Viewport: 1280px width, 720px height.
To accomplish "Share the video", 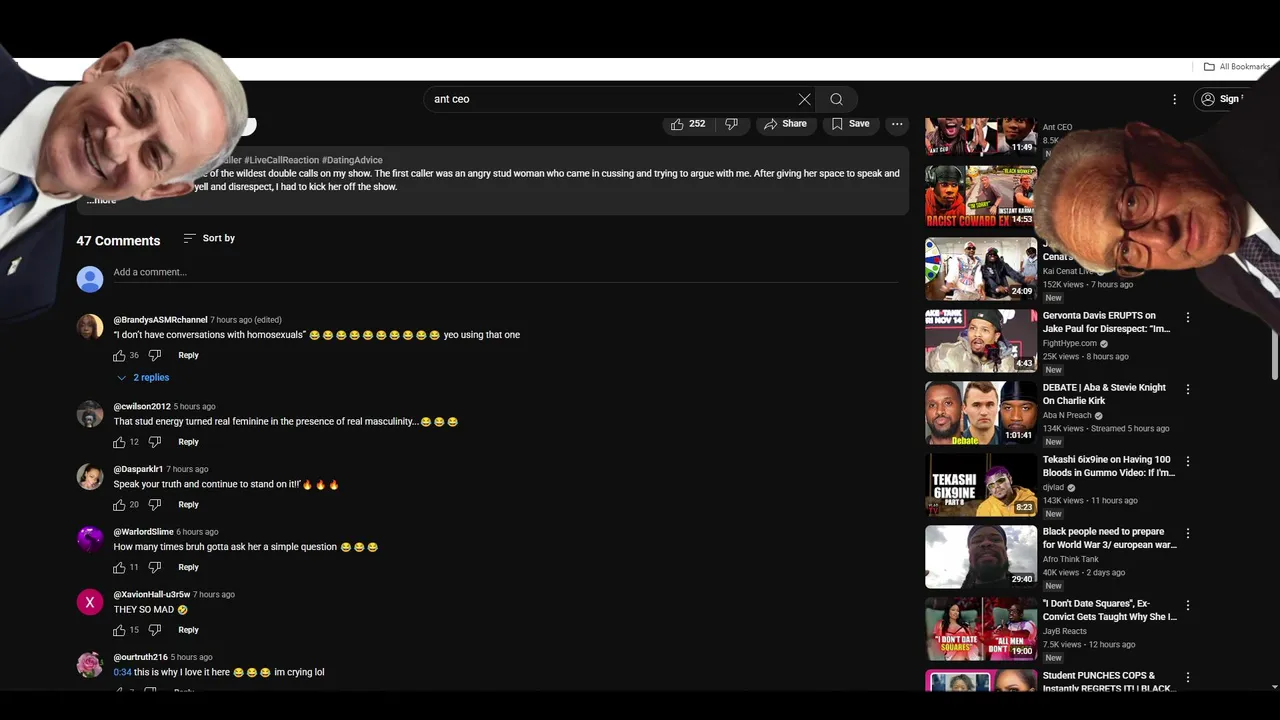I will (785, 124).
